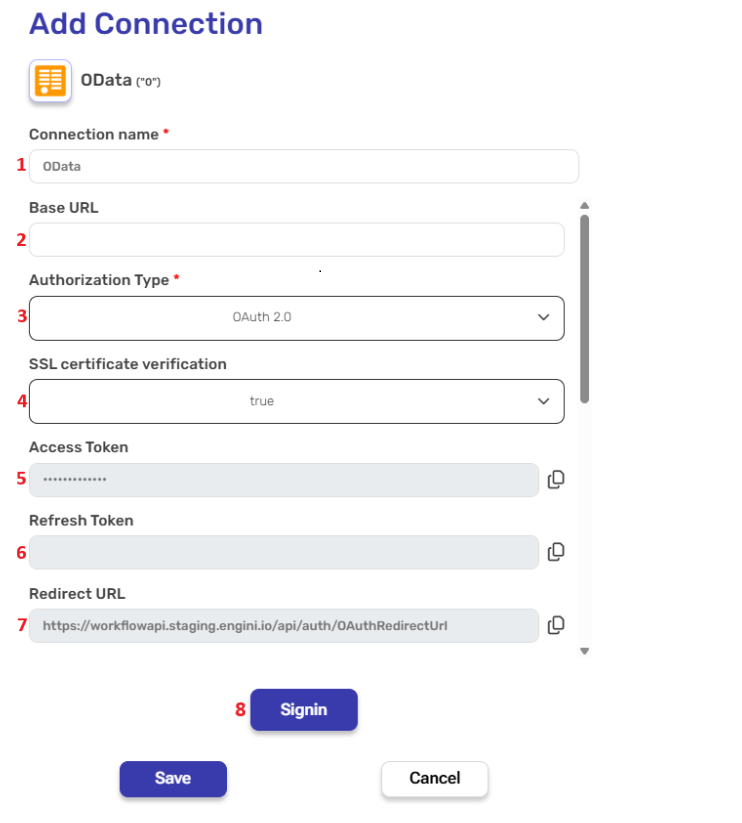Click into the Base URL field

pos(296,240)
